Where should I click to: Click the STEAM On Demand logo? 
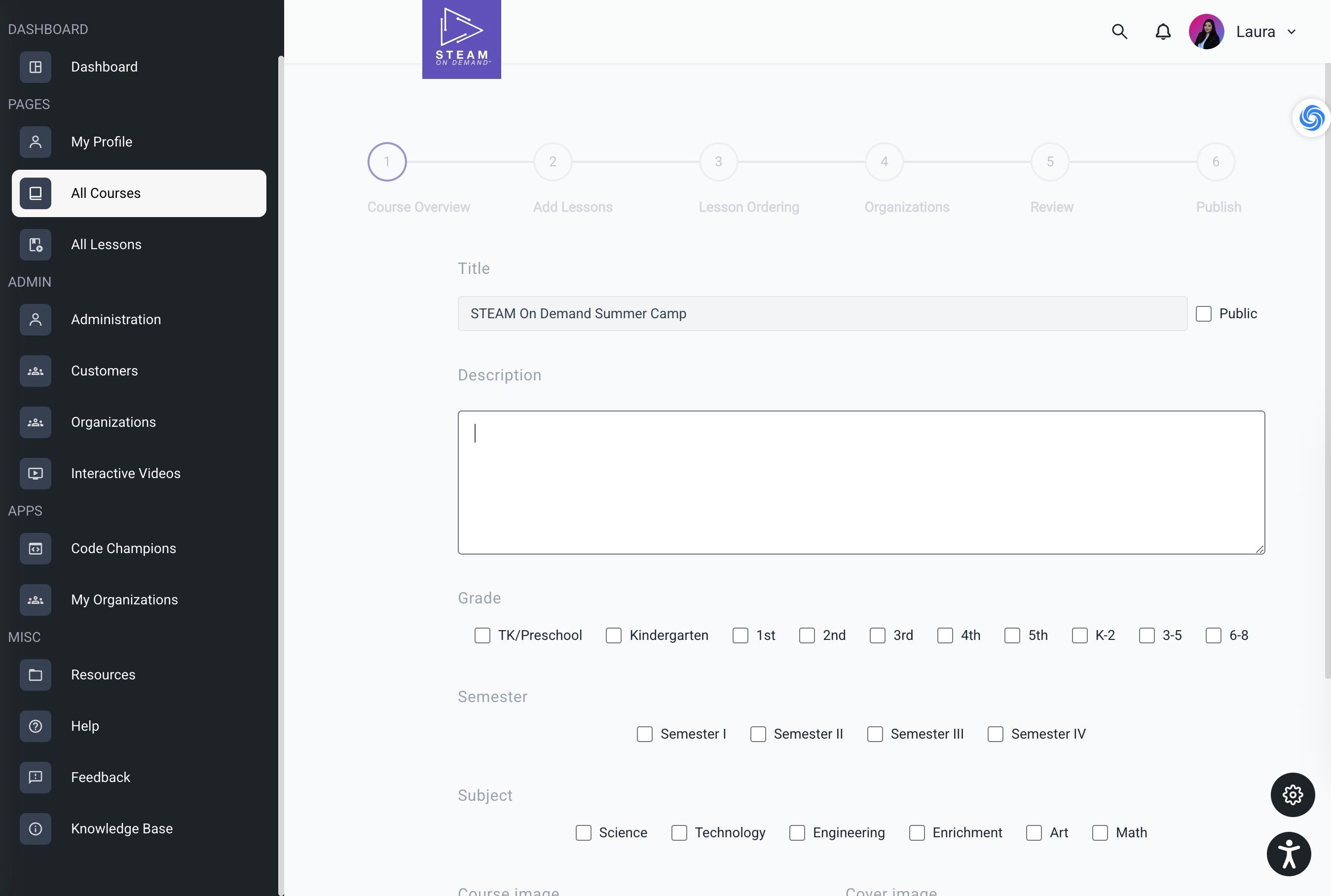pos(461,39)
